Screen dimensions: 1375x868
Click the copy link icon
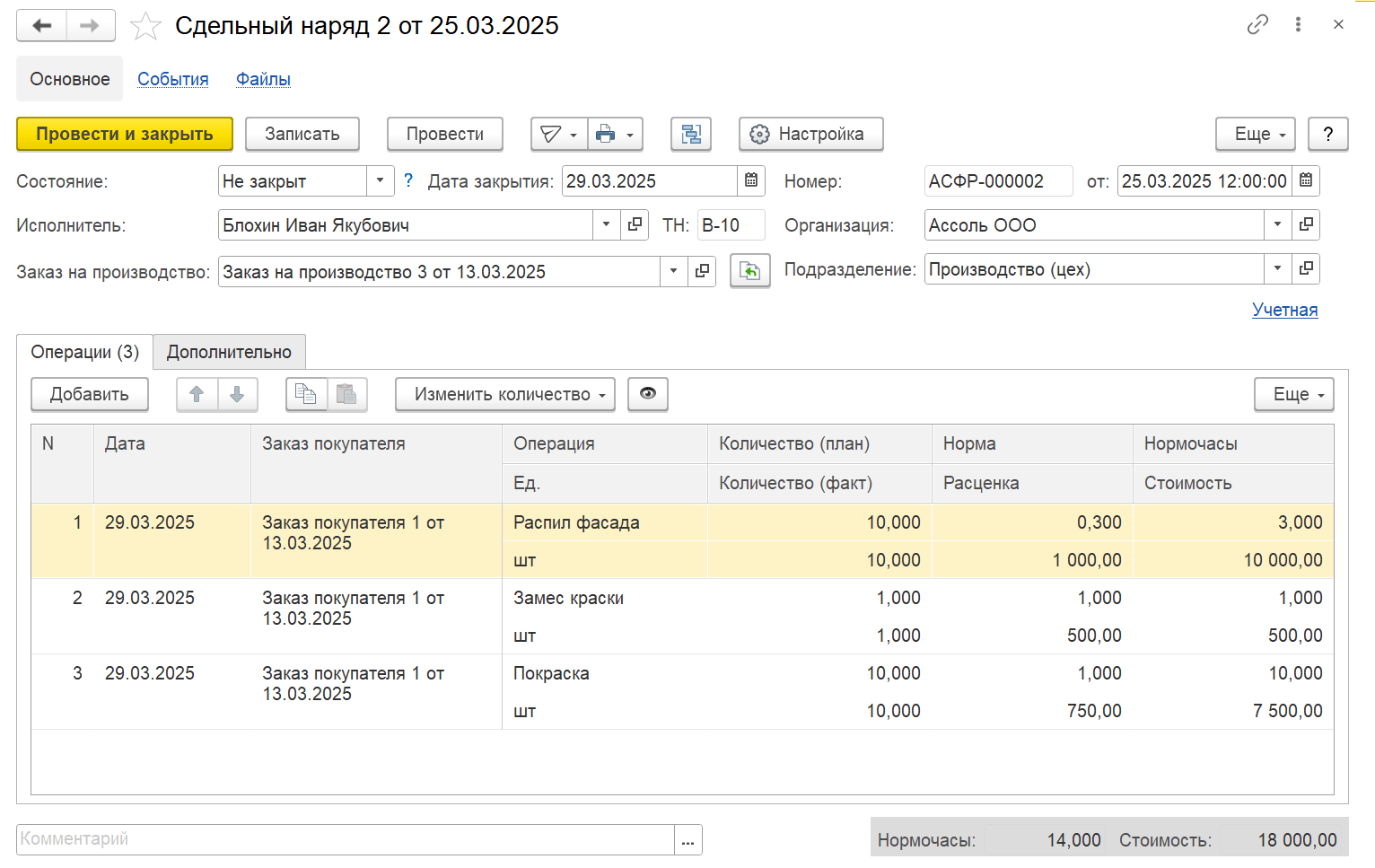click(1257, 24)
